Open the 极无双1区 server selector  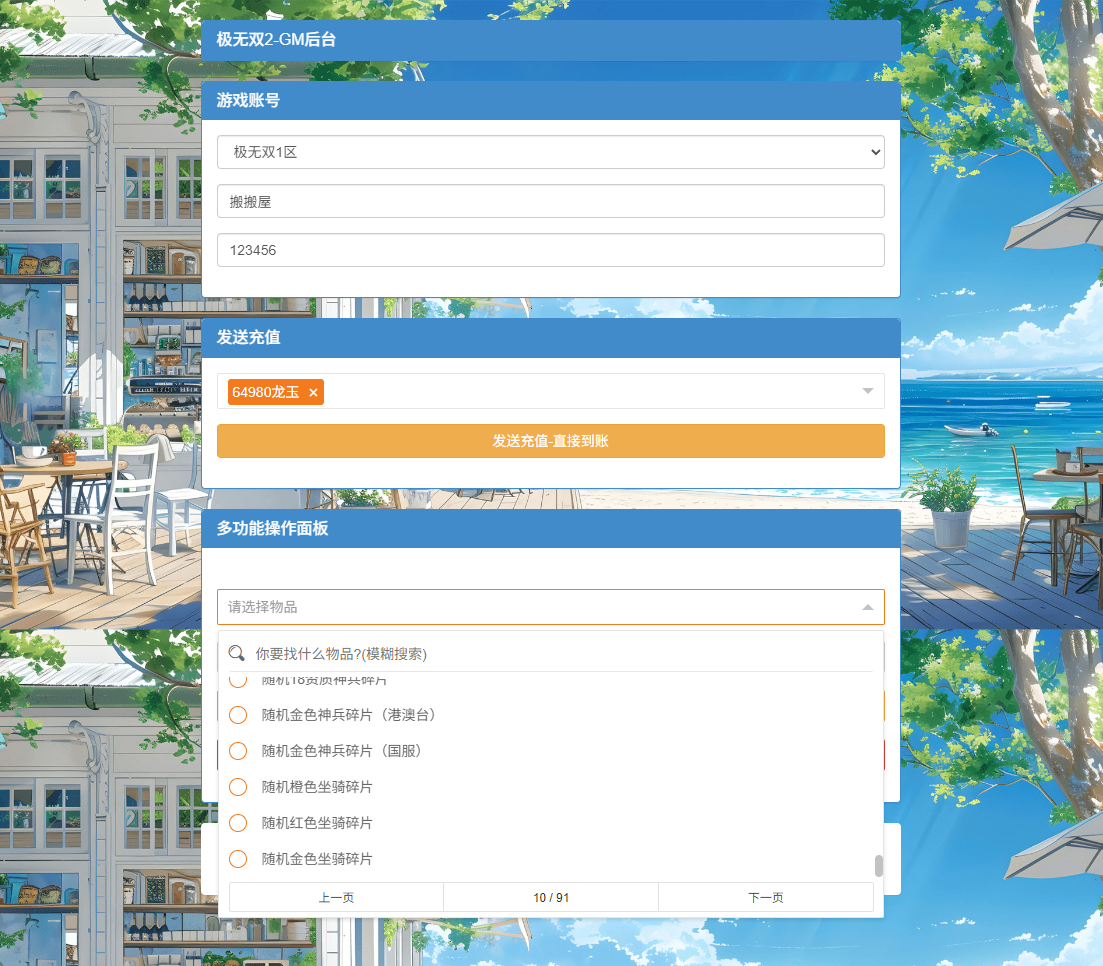tap(550, 152)
